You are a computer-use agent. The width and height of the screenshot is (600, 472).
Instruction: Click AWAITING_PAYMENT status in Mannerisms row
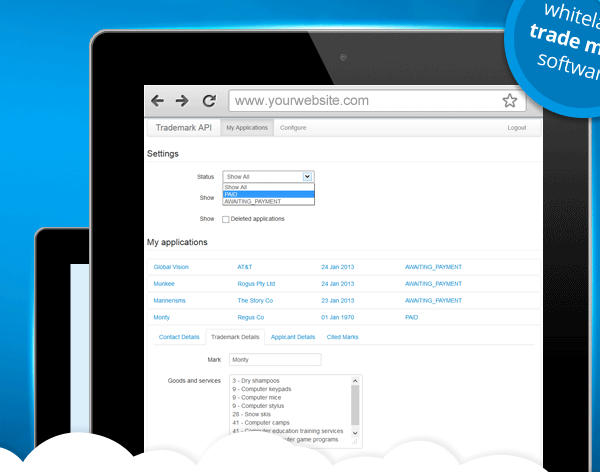pos(433,301)
